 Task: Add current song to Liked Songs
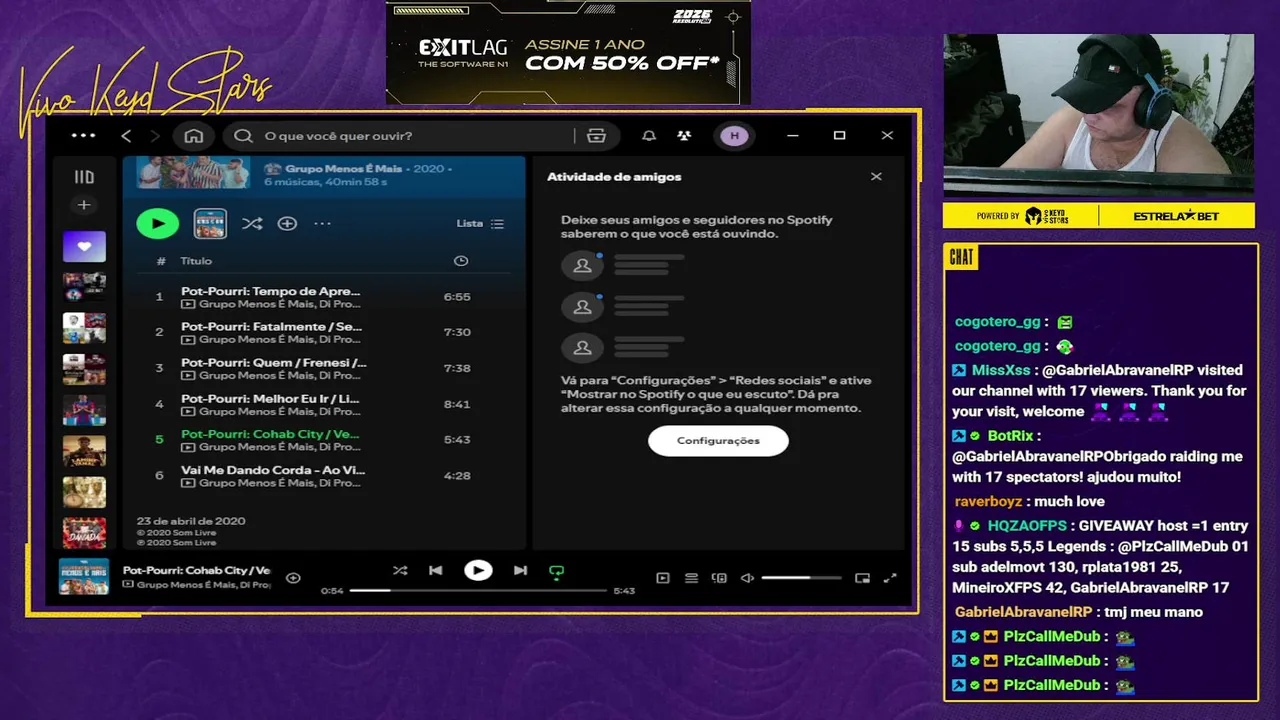click(x=293, y=578)
